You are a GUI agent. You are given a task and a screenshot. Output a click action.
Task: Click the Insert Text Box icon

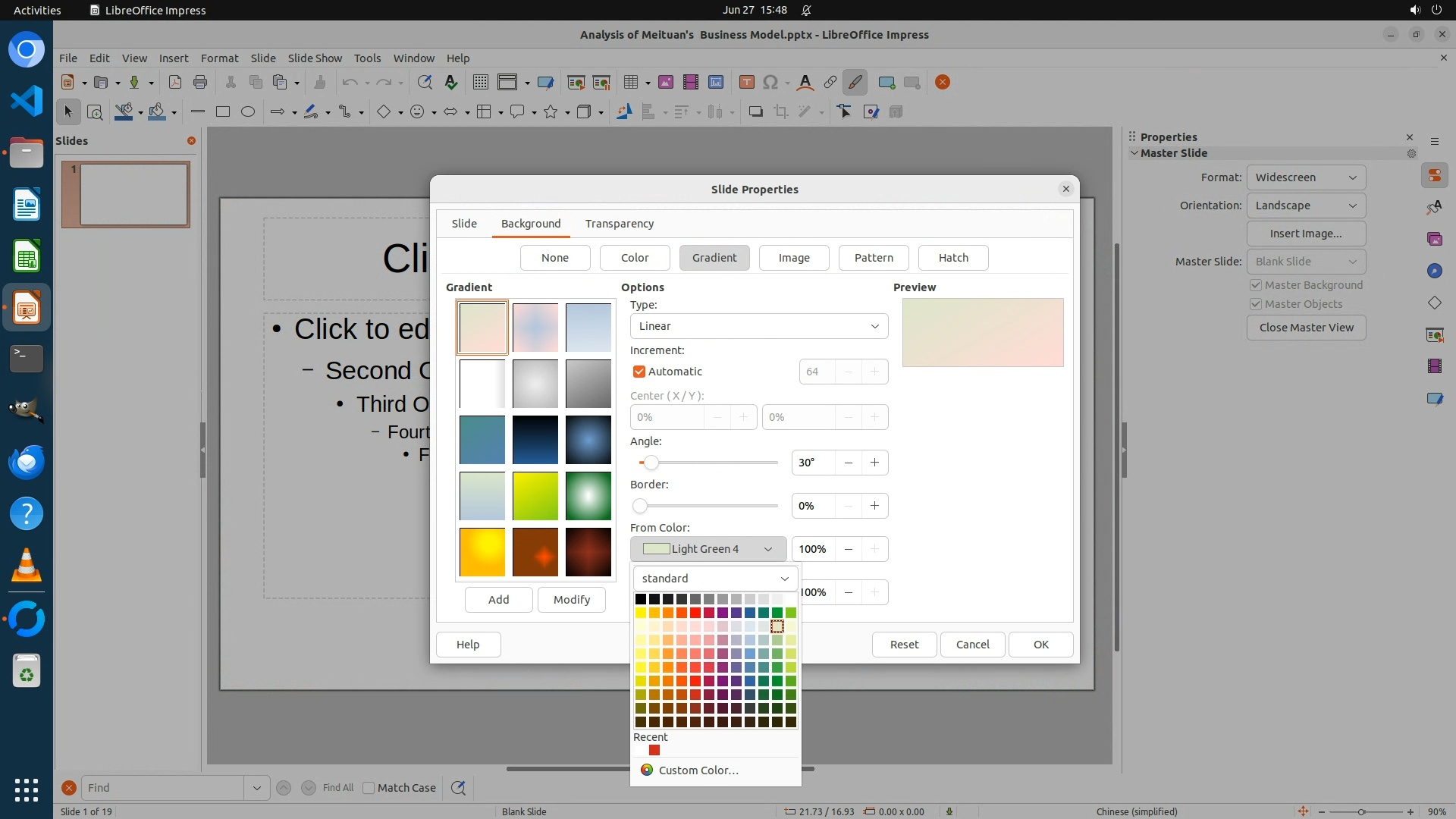[x=746, y=83]
